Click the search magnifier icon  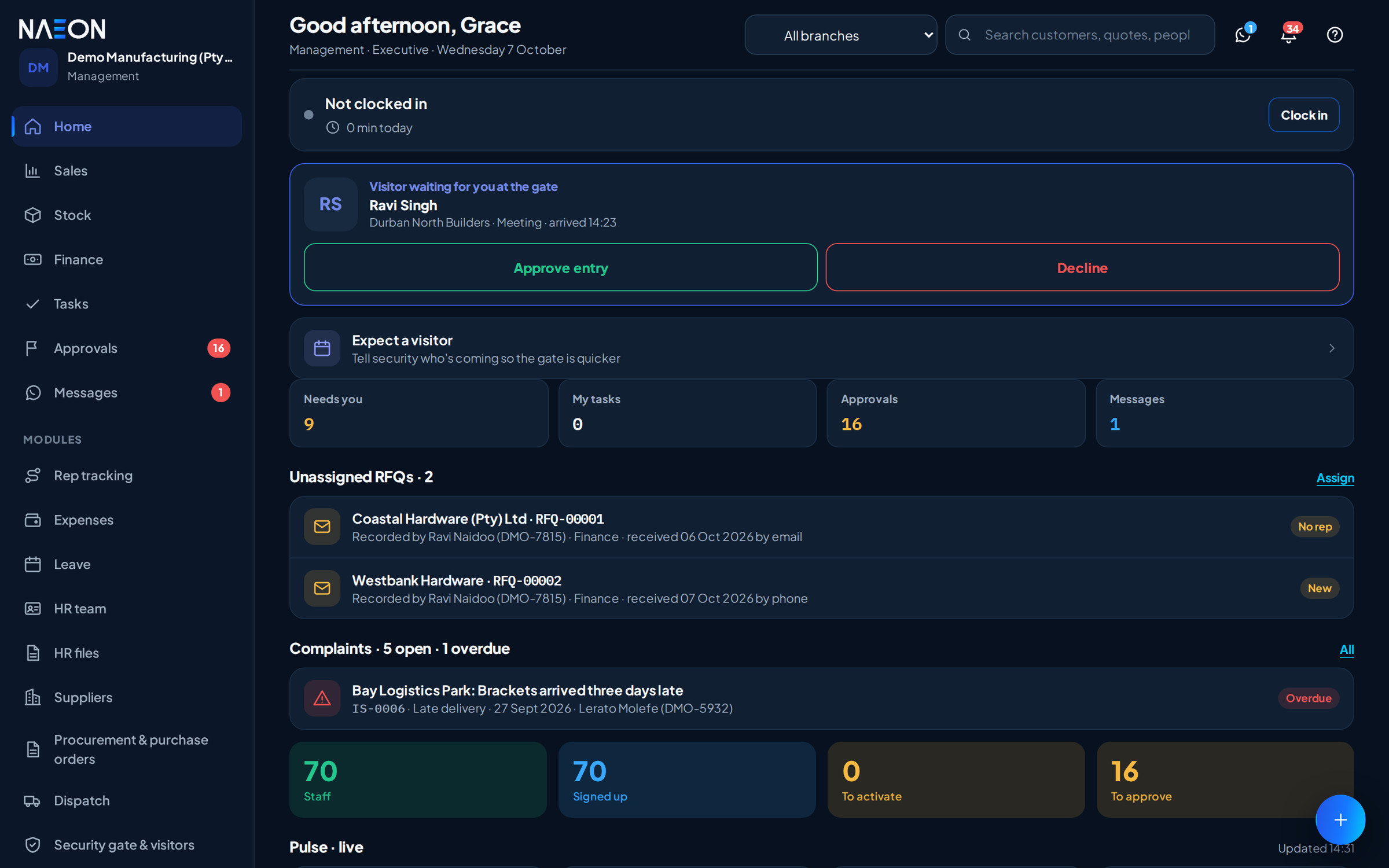pyautogui.click(x=965, y=35)
